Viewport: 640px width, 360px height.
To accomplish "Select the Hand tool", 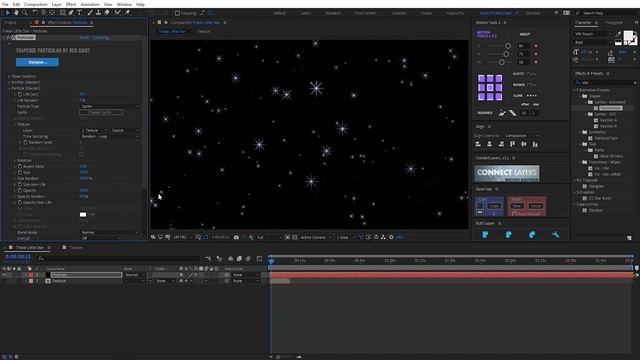I will [x=16, y=13].
